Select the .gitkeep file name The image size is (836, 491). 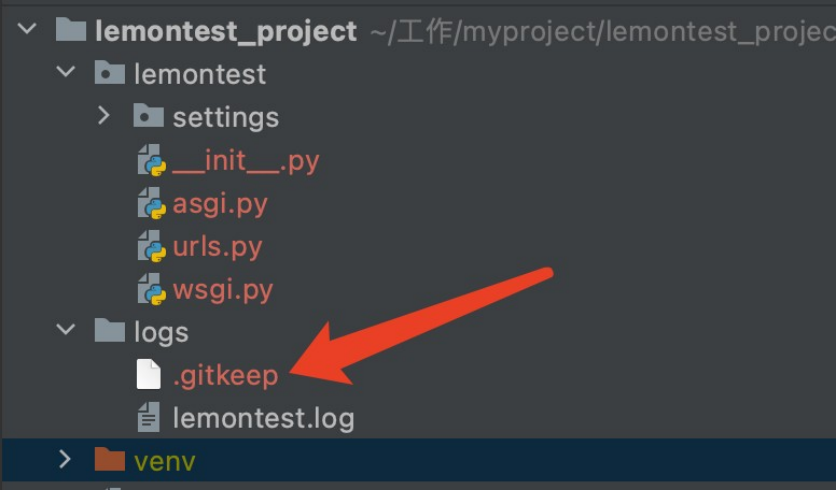[x=226, y=375]
